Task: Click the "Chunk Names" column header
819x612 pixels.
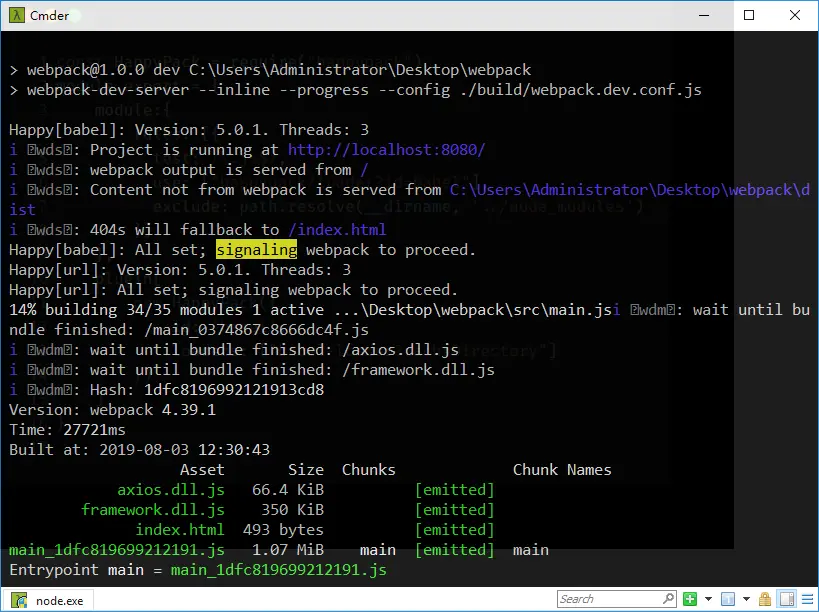Action: pyautogui.click(x=562, y=470)
